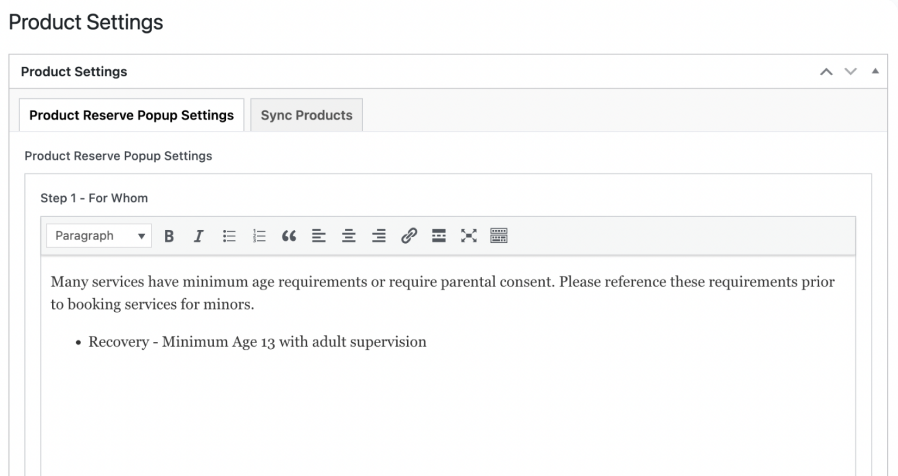This screenshot has height=476, width=898.
Task: Select Product Reserve Popup Settings tab
Action: 132,115
